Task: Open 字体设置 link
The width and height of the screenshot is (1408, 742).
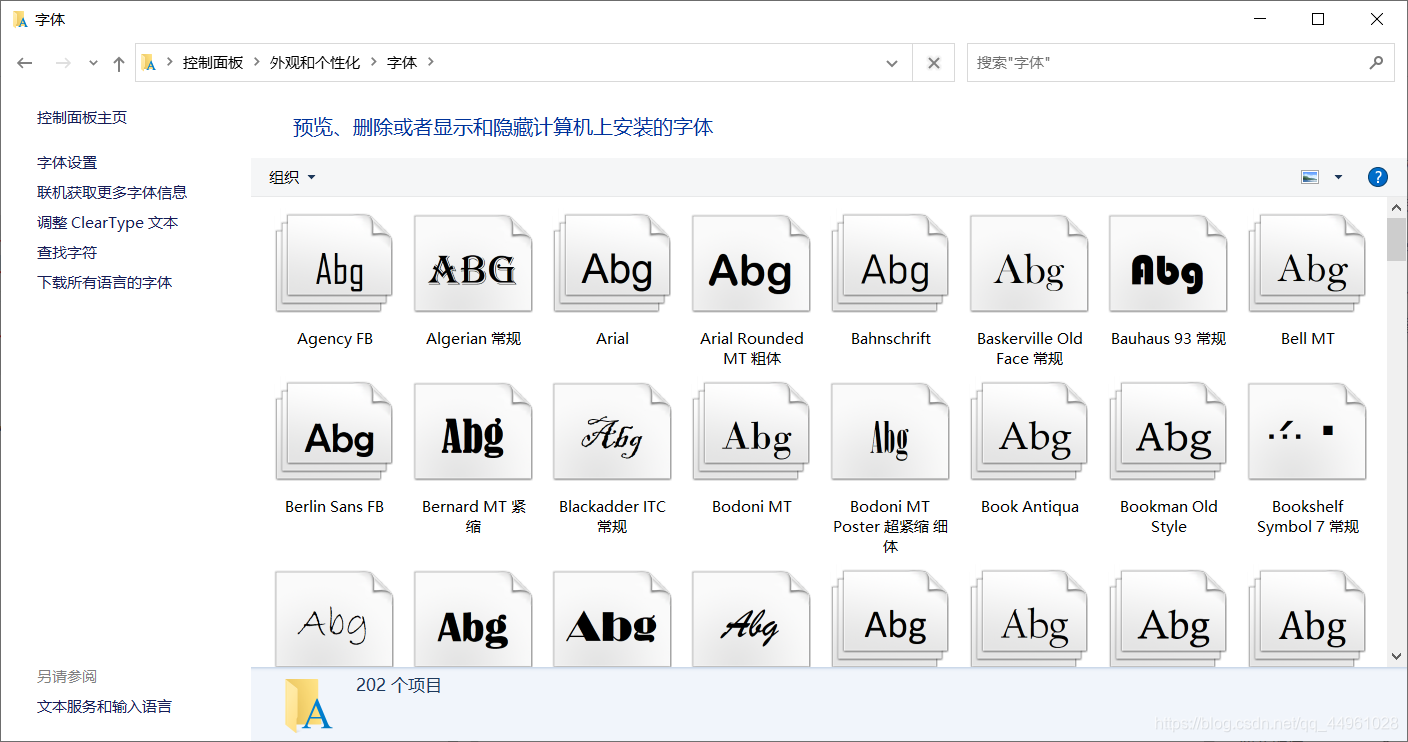Action: point(67,162)
